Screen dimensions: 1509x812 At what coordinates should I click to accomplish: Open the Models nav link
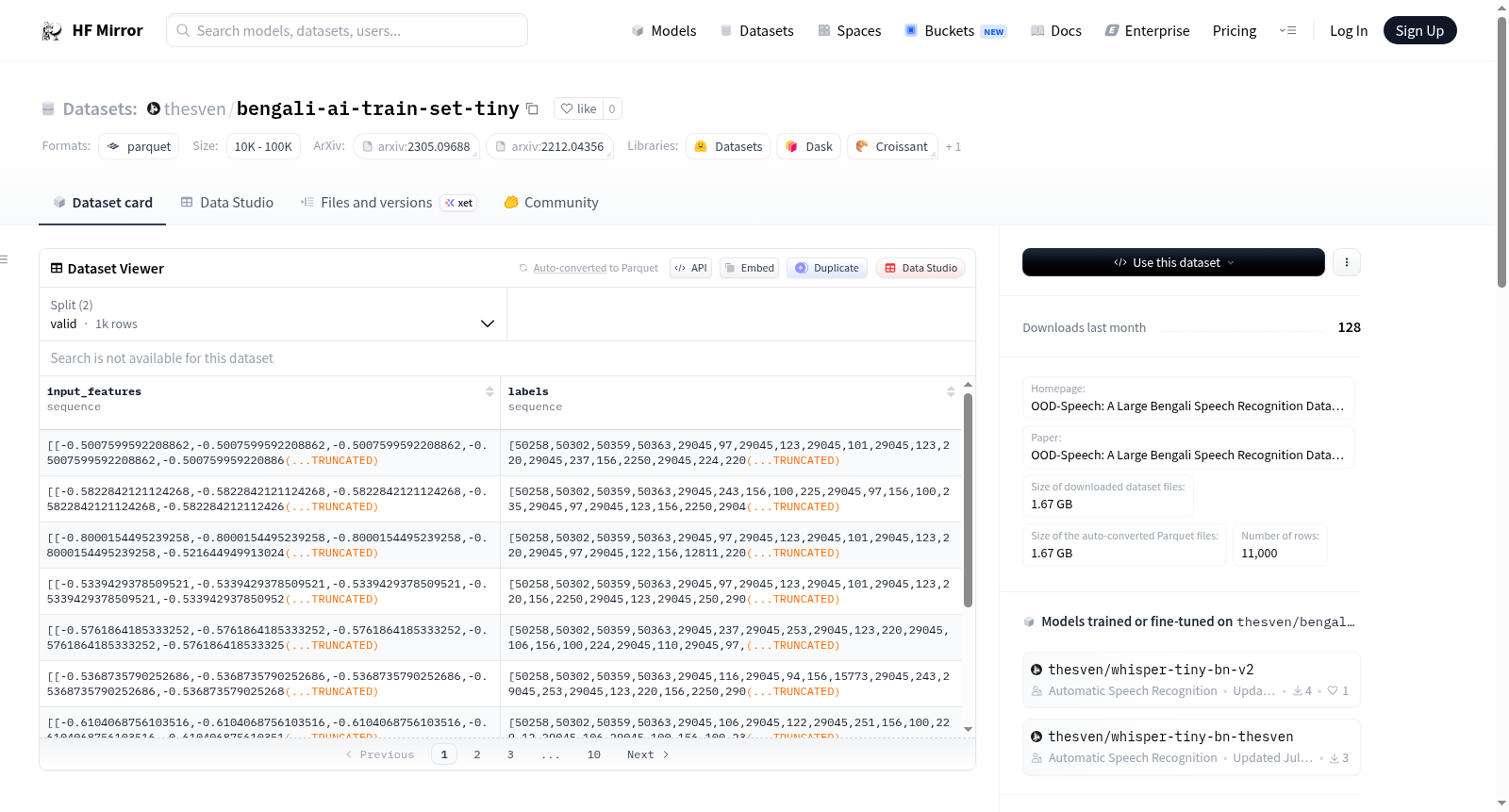(x=664, y=31)
